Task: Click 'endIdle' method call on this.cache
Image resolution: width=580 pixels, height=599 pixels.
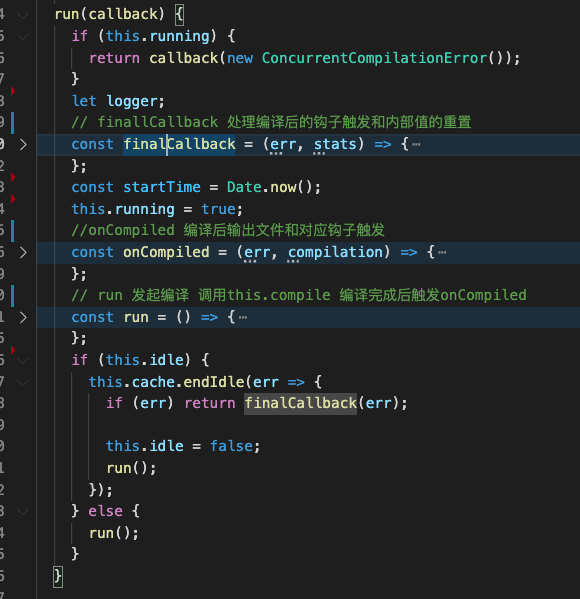Action: [214, 382]
